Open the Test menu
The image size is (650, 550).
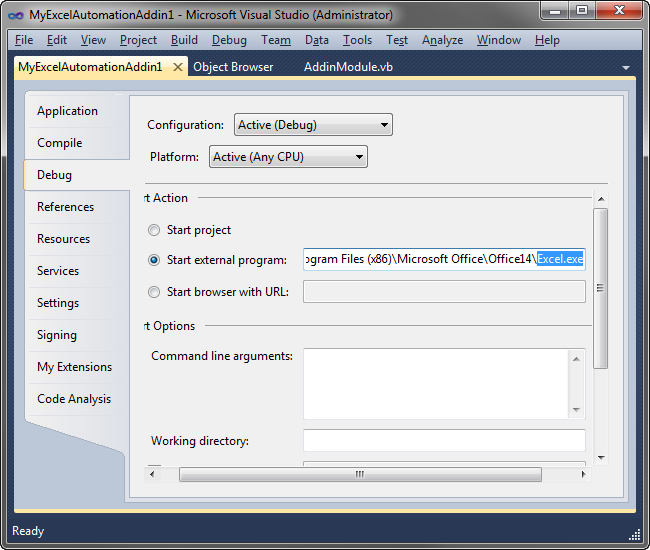click(397, 40)
